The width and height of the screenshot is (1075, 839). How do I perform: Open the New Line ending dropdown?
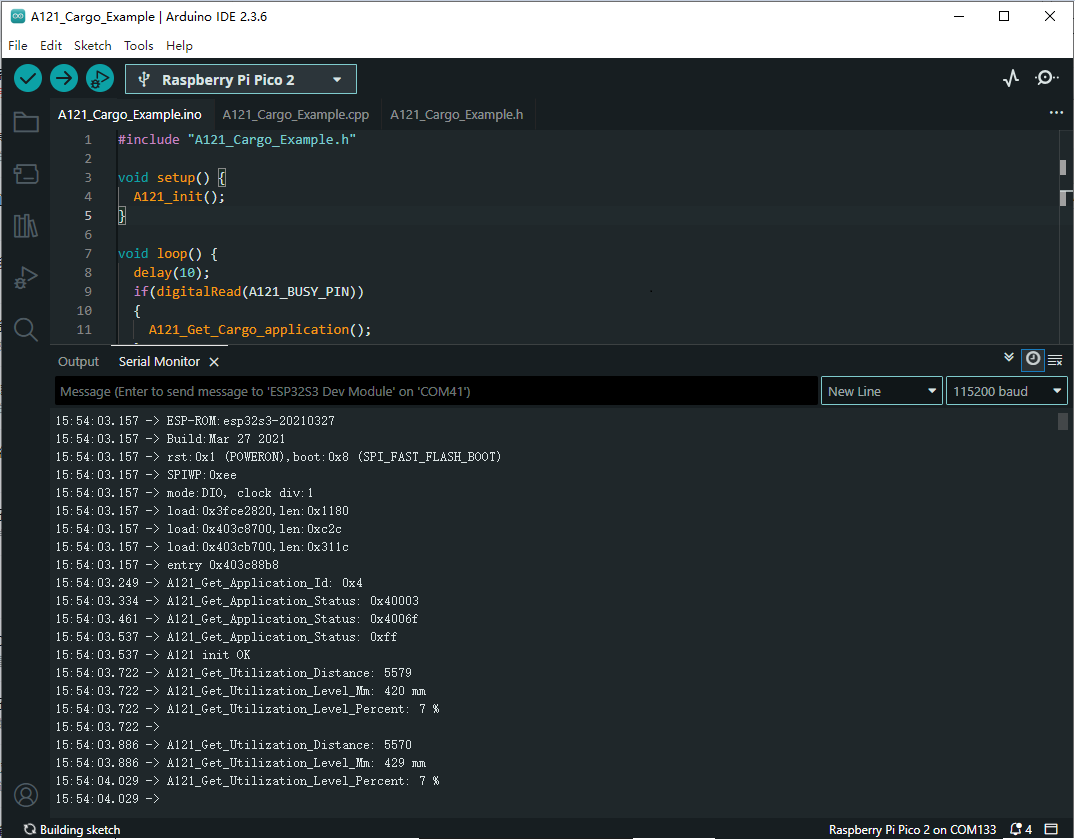pyautogui.click(x=882, y=391)
